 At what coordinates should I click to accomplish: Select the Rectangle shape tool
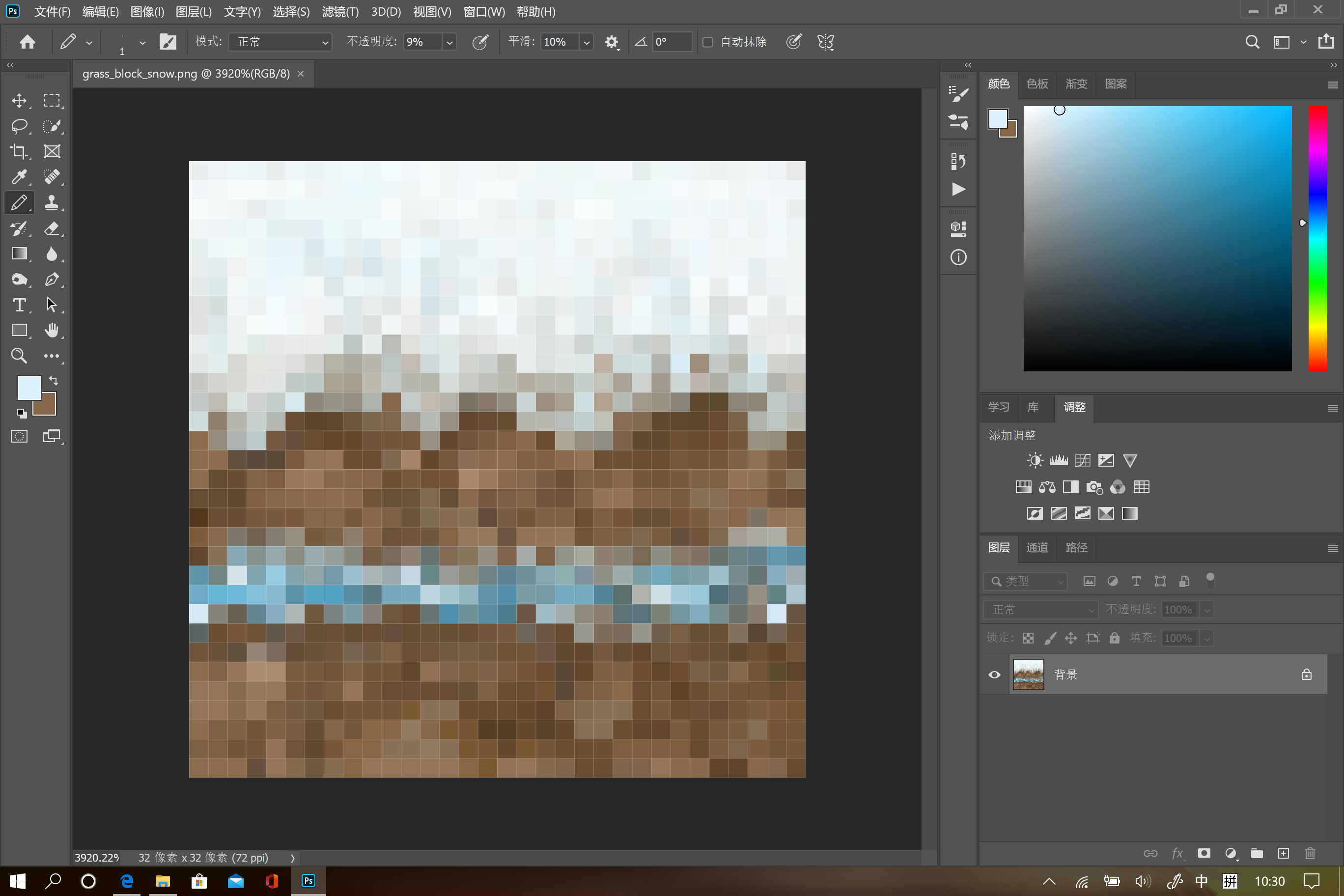19,330
